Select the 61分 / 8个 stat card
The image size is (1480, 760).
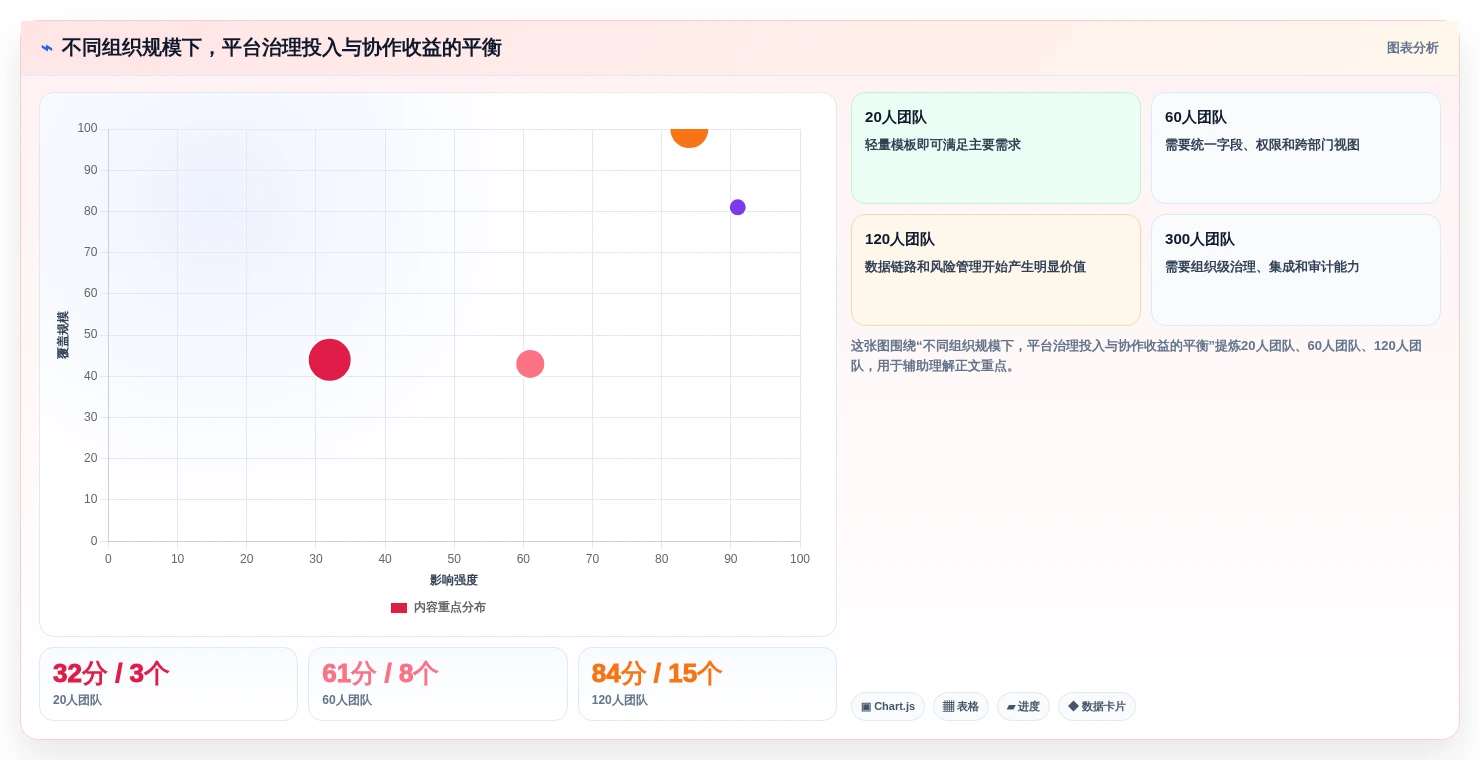coord(438,684)
